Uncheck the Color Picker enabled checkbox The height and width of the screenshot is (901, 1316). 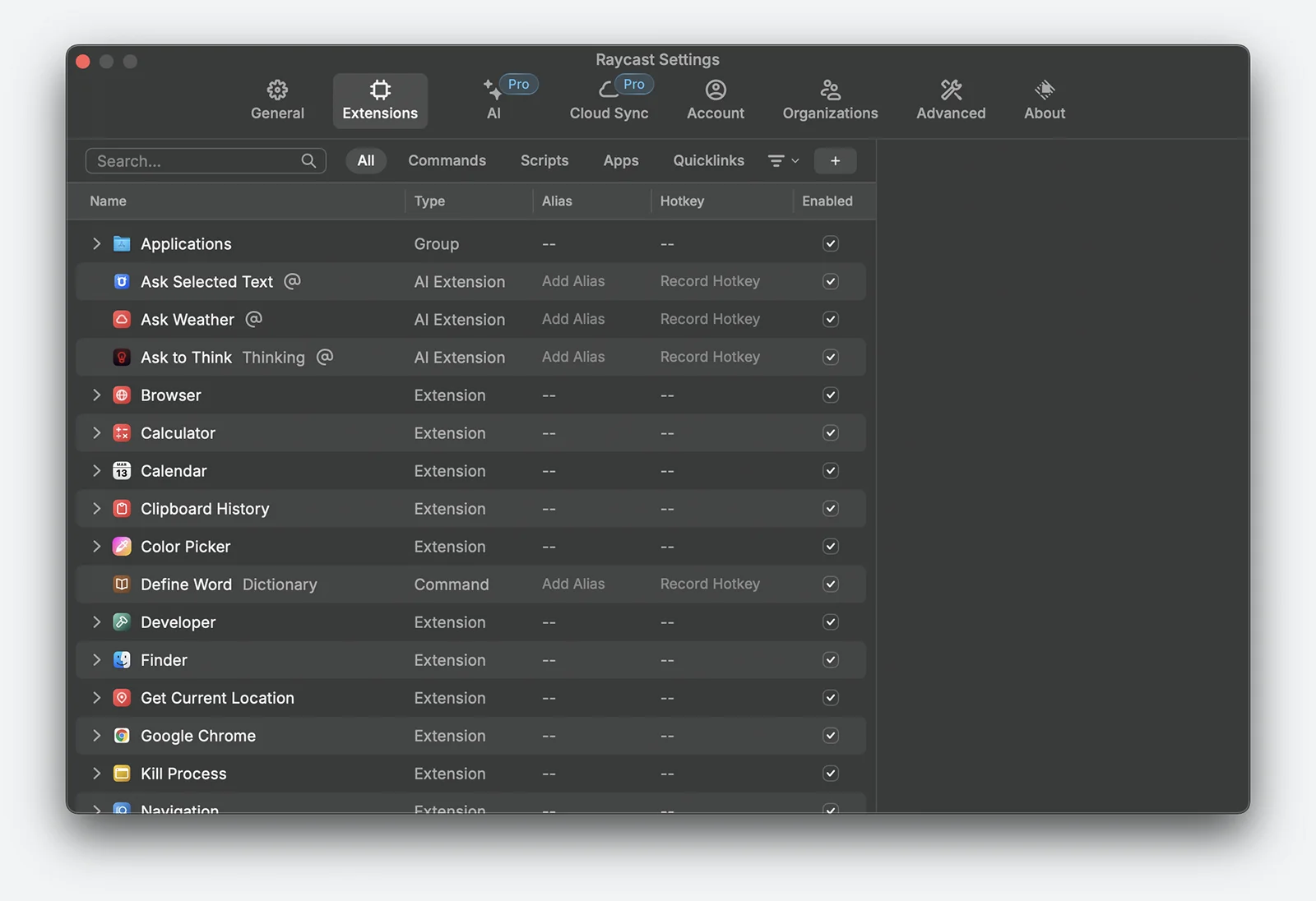[x=831, y=546]
